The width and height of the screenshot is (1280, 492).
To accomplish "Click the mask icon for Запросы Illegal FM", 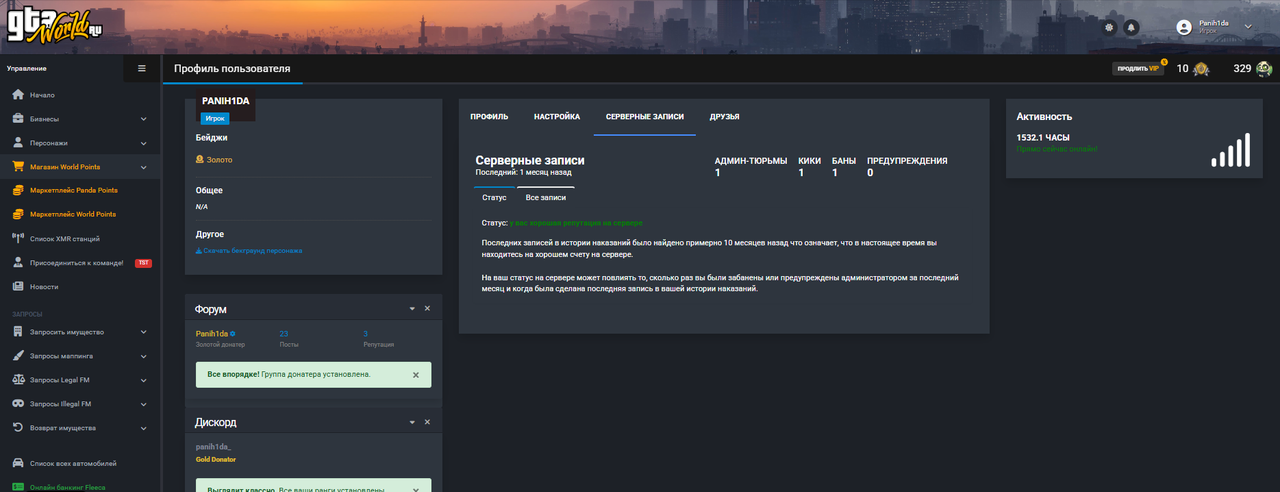I will click(x=18, y=404).
